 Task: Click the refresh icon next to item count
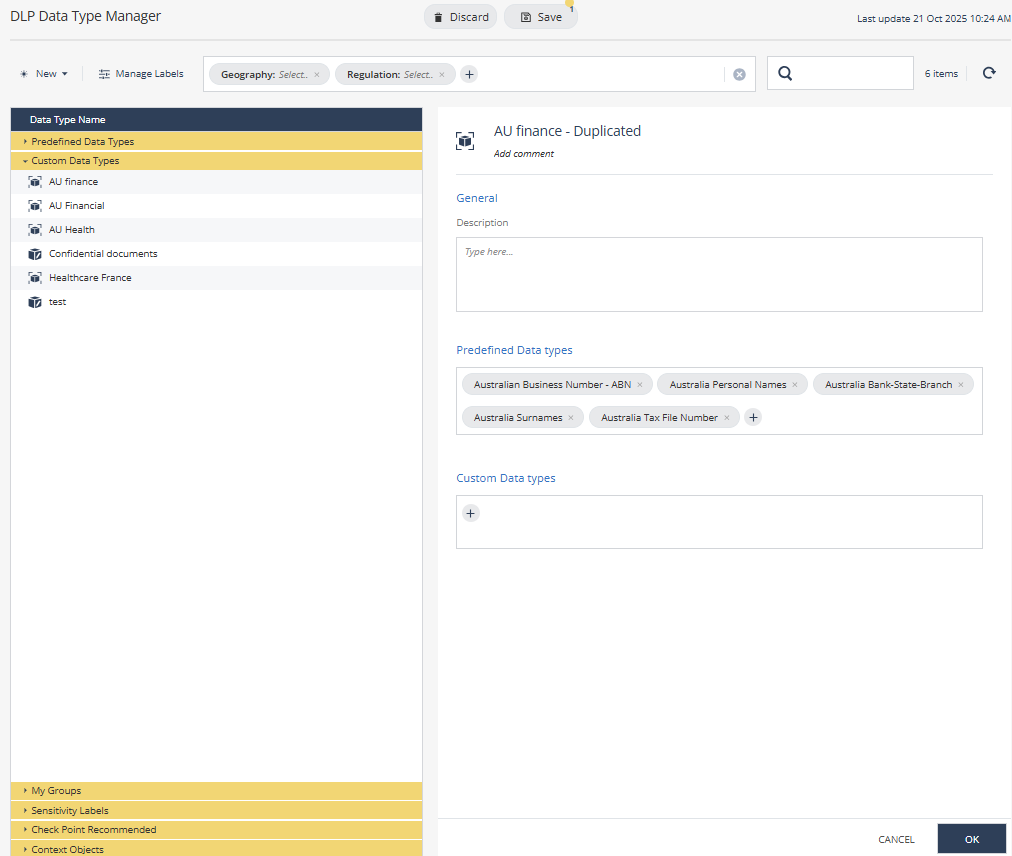[989, 73]
